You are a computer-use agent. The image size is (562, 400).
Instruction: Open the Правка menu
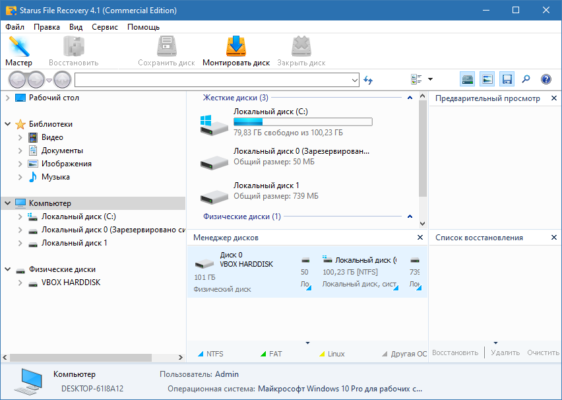[x=47, y=27]
